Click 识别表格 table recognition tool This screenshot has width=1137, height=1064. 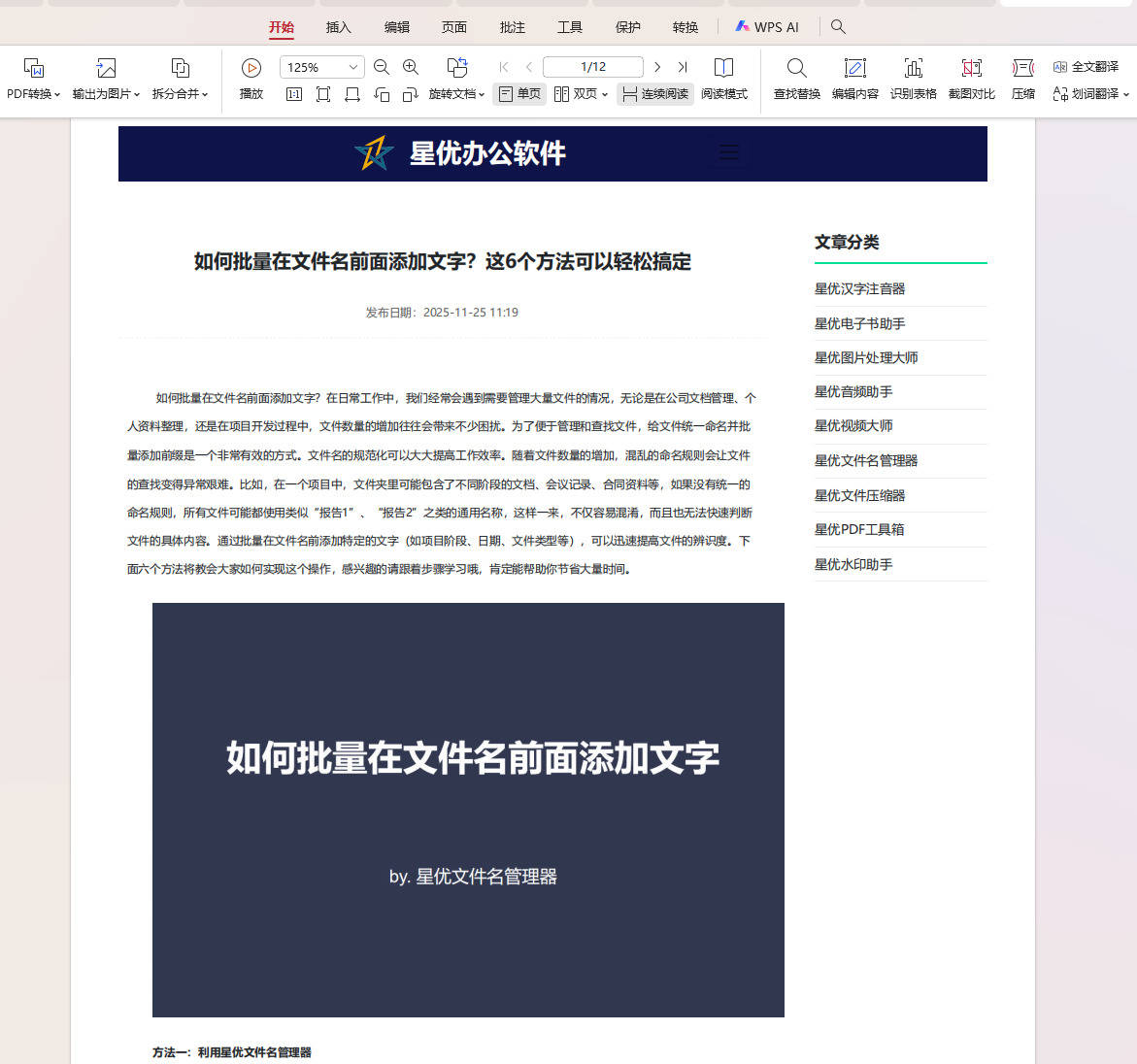(x=913, y=79)
